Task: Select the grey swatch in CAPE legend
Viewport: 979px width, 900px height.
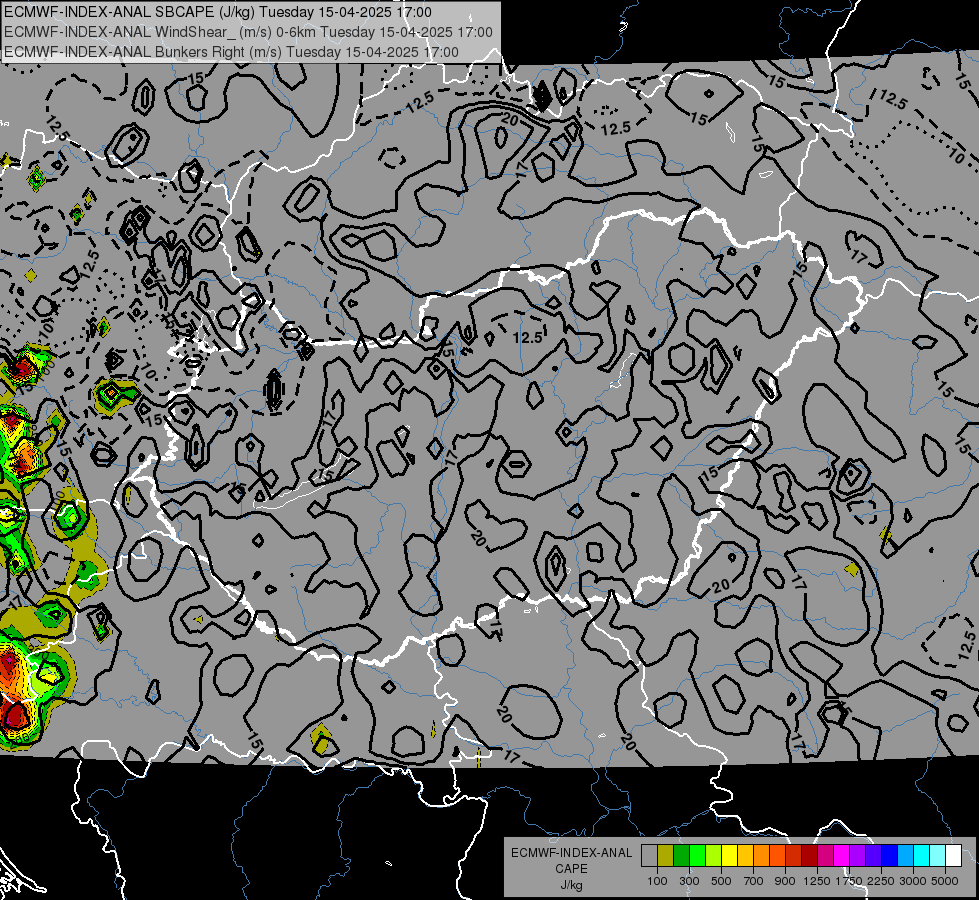Action: pyautogui.click(x=649, y=856)
